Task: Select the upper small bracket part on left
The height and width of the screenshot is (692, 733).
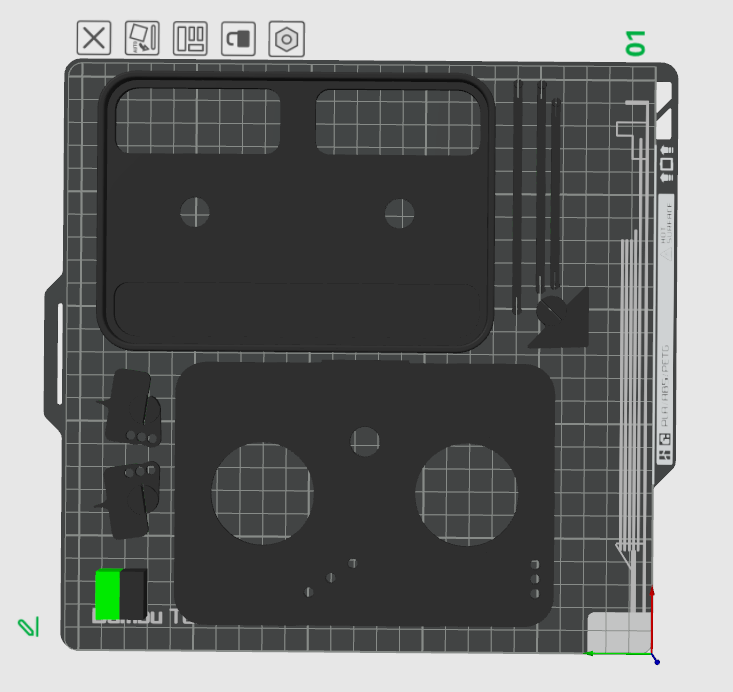Action: 135,407
